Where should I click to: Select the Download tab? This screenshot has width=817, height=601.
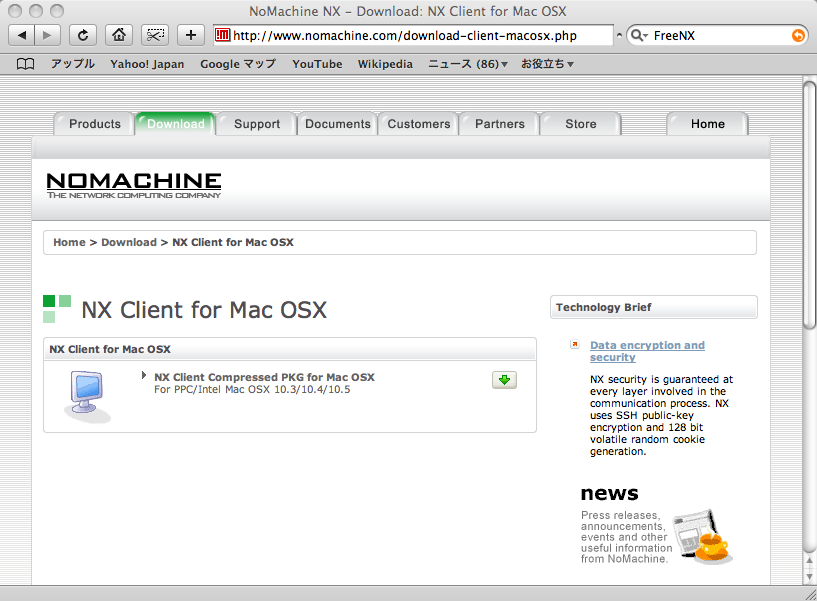coord(176,124)
